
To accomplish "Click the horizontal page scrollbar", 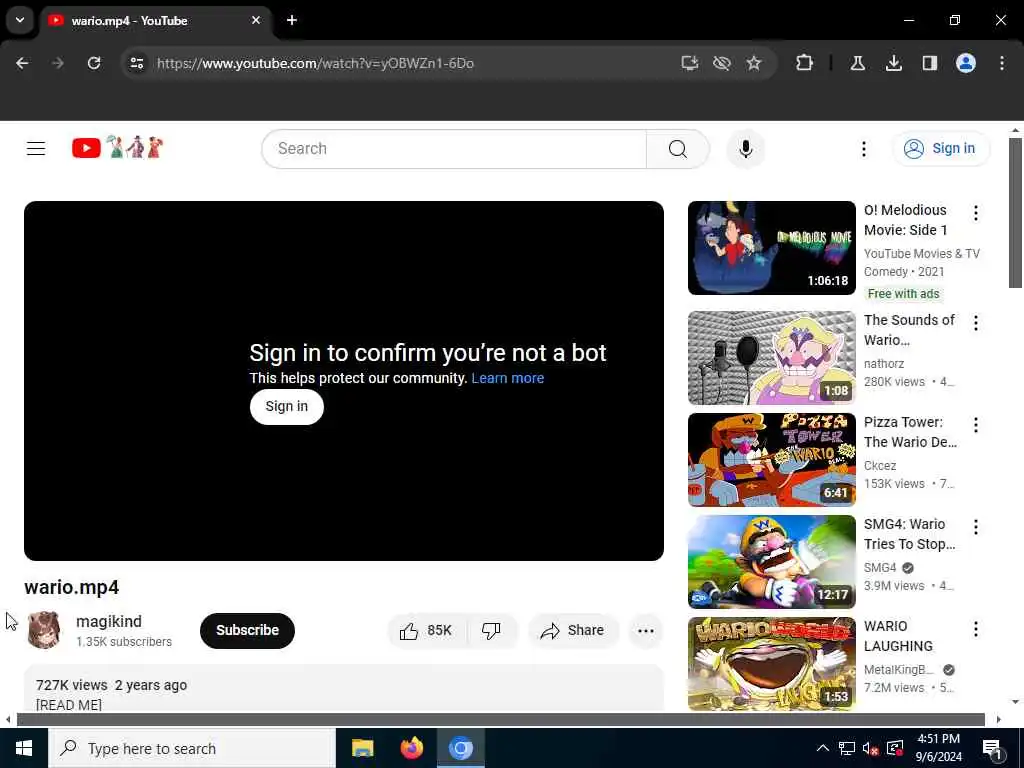I will click(x=500, y=720).
